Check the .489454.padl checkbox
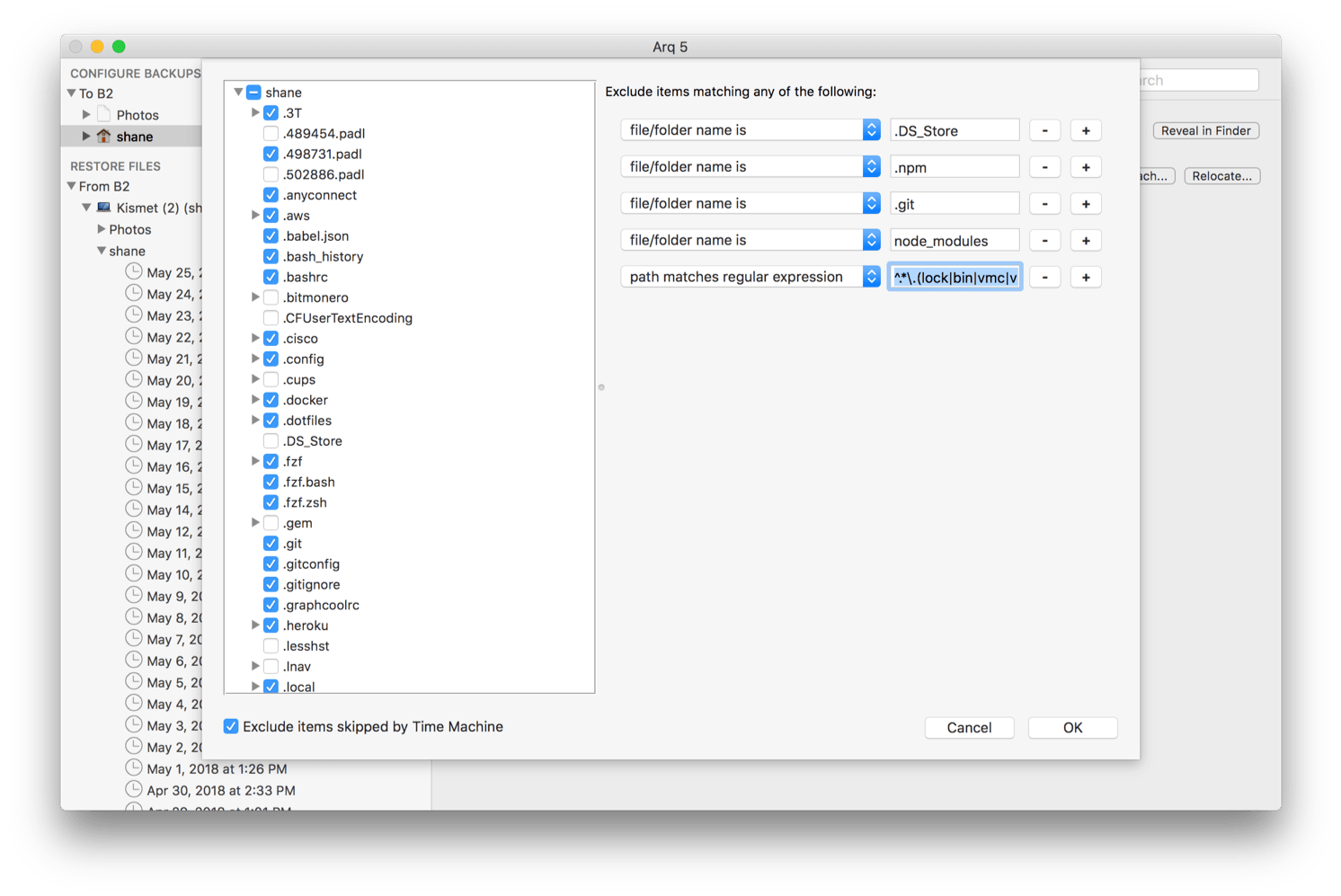 click(271, 133)
